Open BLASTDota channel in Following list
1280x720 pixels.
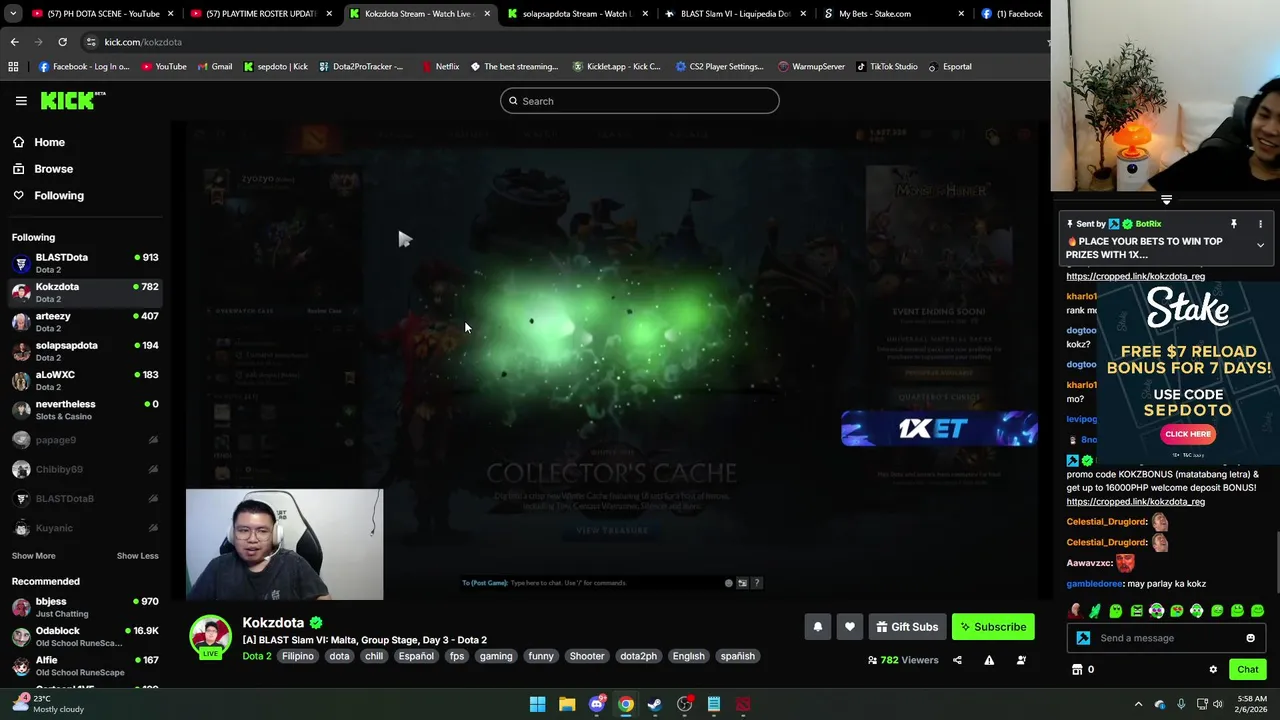85,263
